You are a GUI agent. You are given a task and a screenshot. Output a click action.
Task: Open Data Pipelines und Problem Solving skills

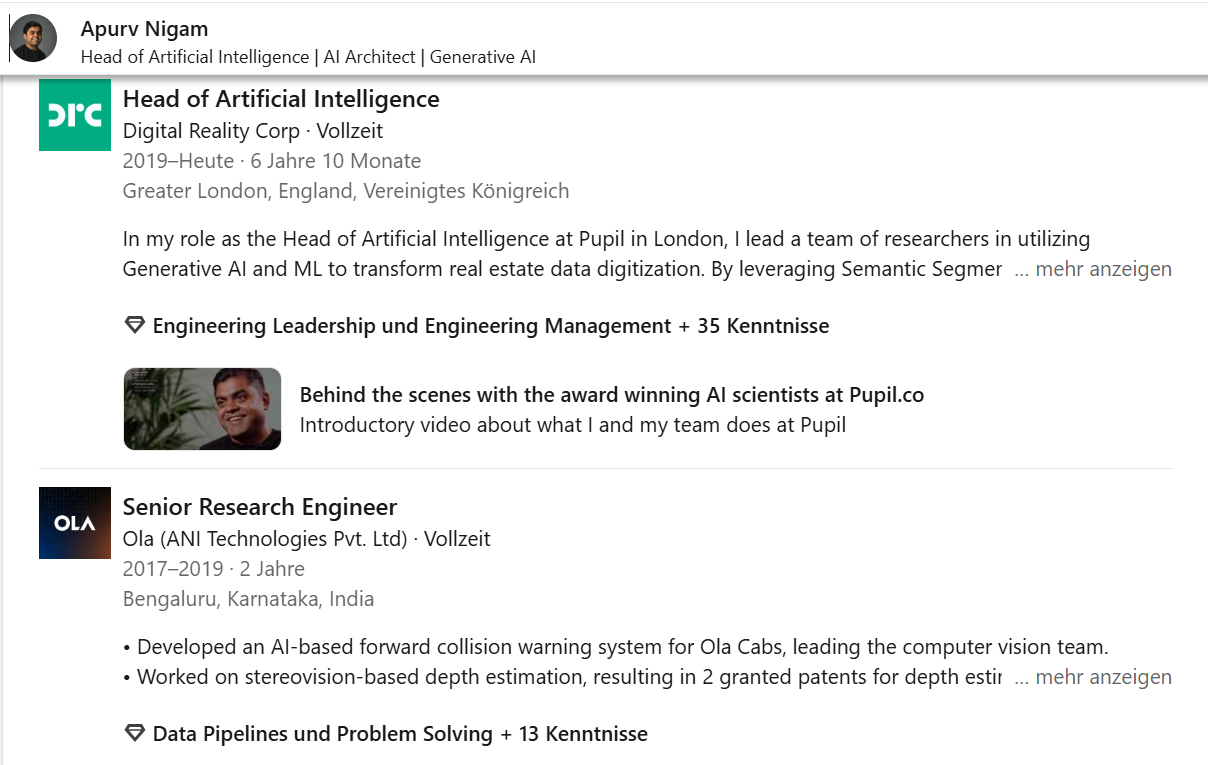coord(400,734)
